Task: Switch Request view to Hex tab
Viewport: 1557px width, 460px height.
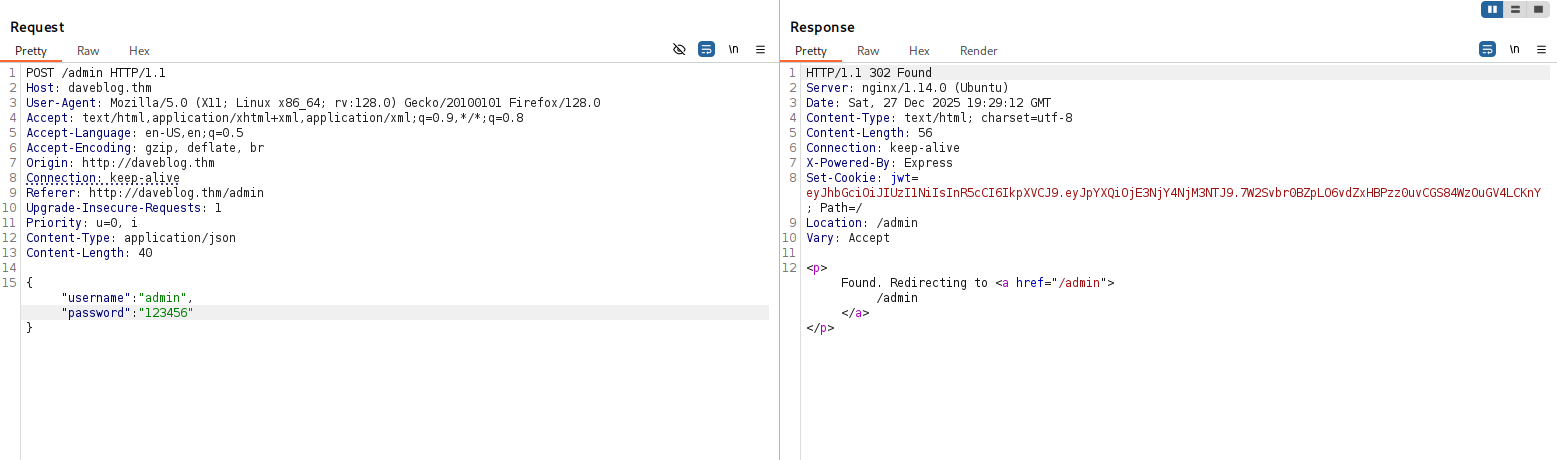Action: tap(139, 51)
